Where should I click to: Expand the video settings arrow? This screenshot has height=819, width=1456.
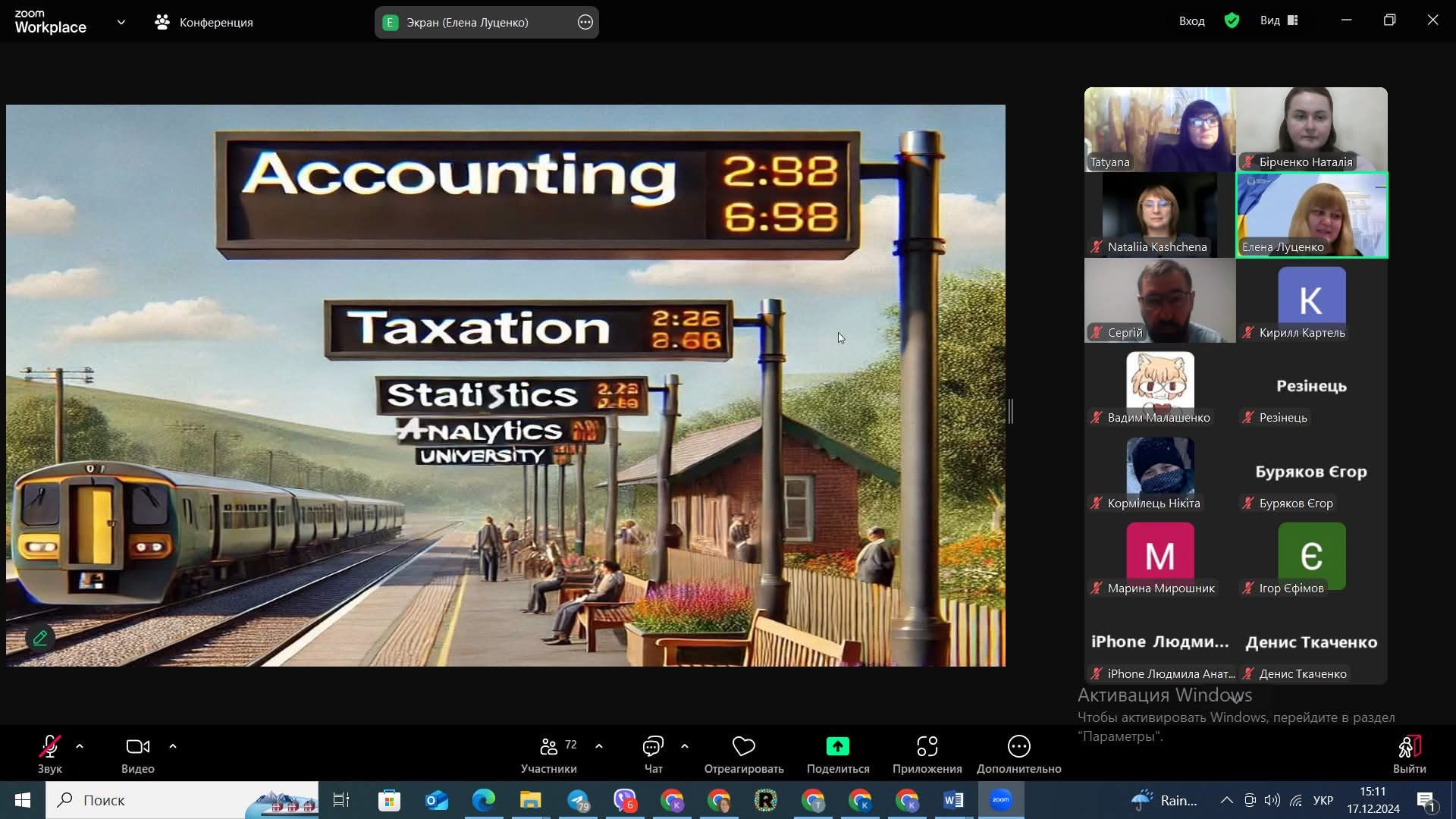pyautogui.click(x=173, y=746)
